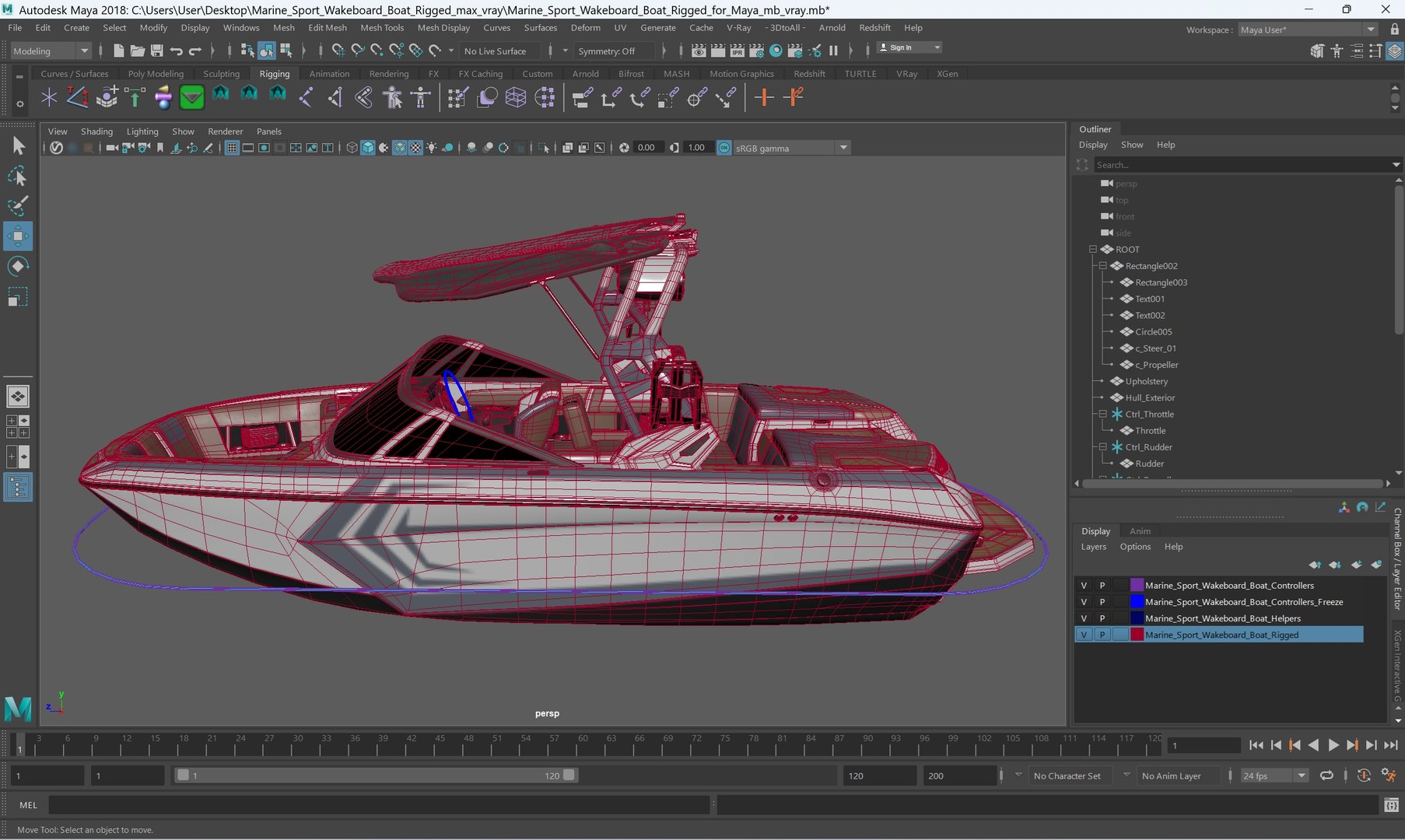Click the MEL command line input
The width and height of the screenshot is (1405, 840).
(x=380, y=805)
